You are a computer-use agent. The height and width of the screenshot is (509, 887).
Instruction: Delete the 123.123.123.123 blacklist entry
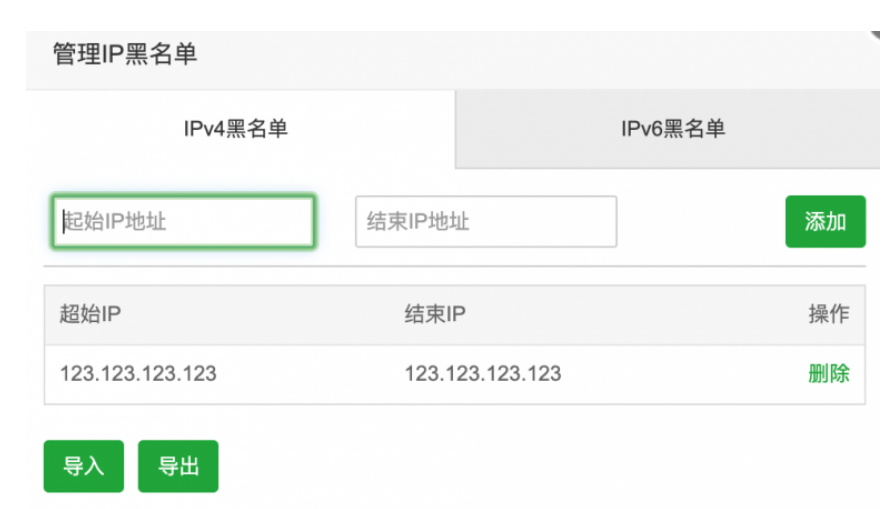tap(828, 374)
